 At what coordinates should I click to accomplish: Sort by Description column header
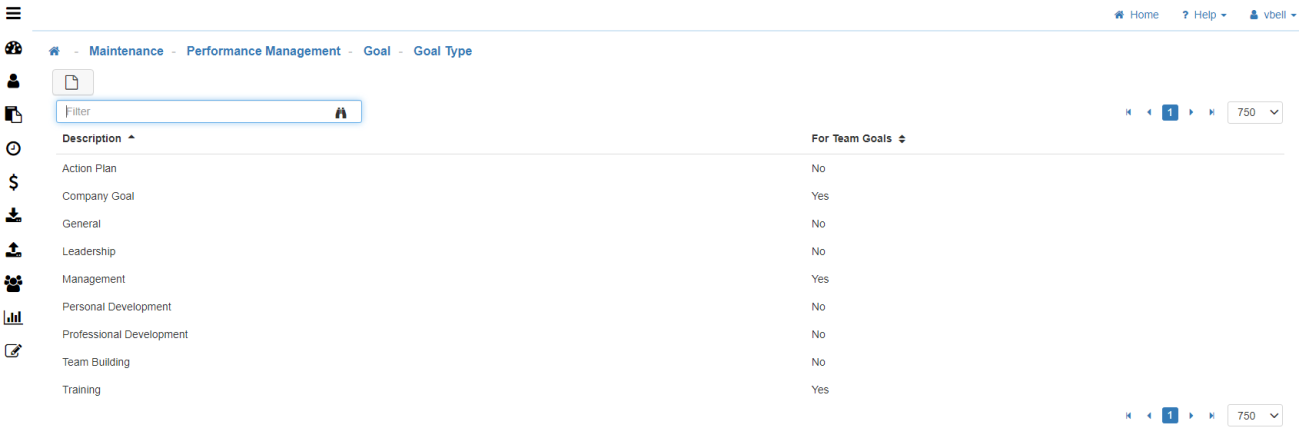tap(92, 139)
